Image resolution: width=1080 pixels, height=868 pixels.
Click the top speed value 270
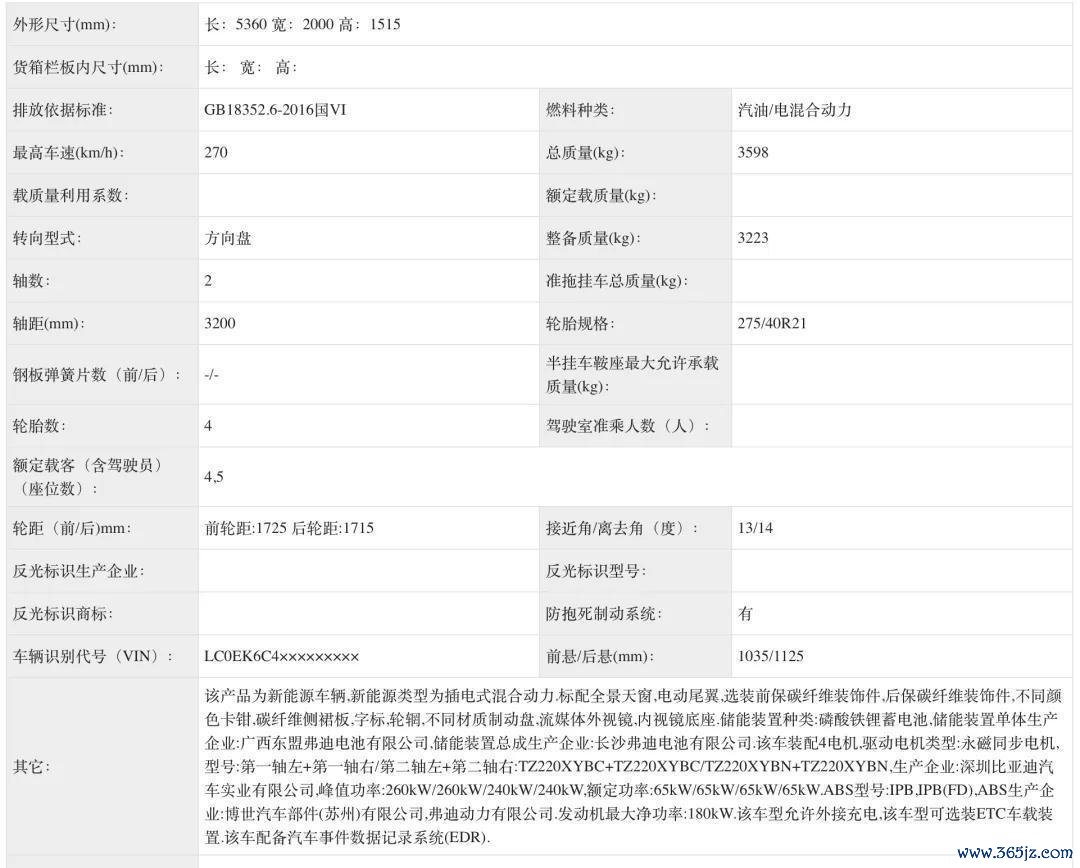point(216,153)
